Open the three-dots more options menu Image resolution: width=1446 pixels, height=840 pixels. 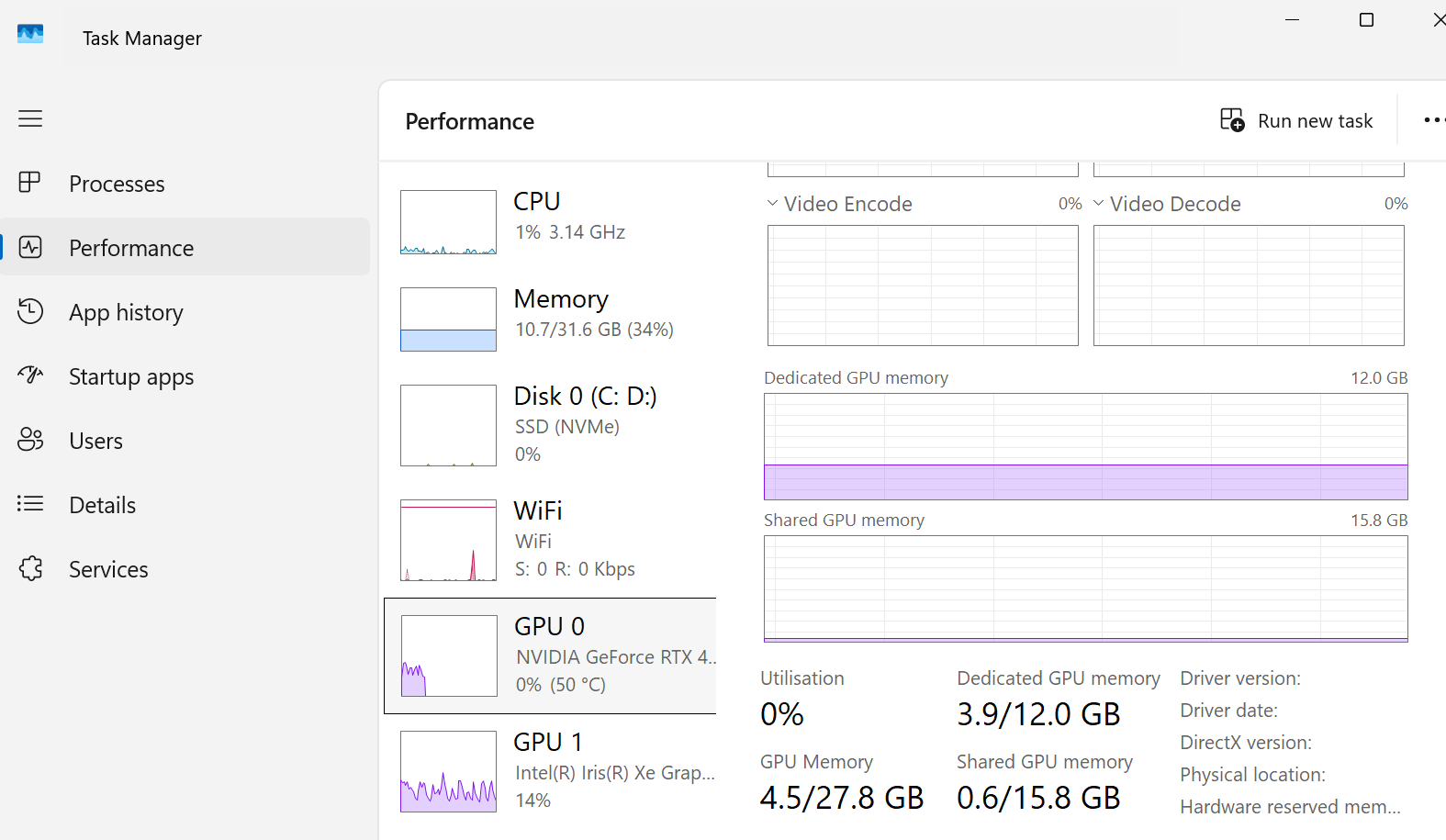click(1433, 120)
